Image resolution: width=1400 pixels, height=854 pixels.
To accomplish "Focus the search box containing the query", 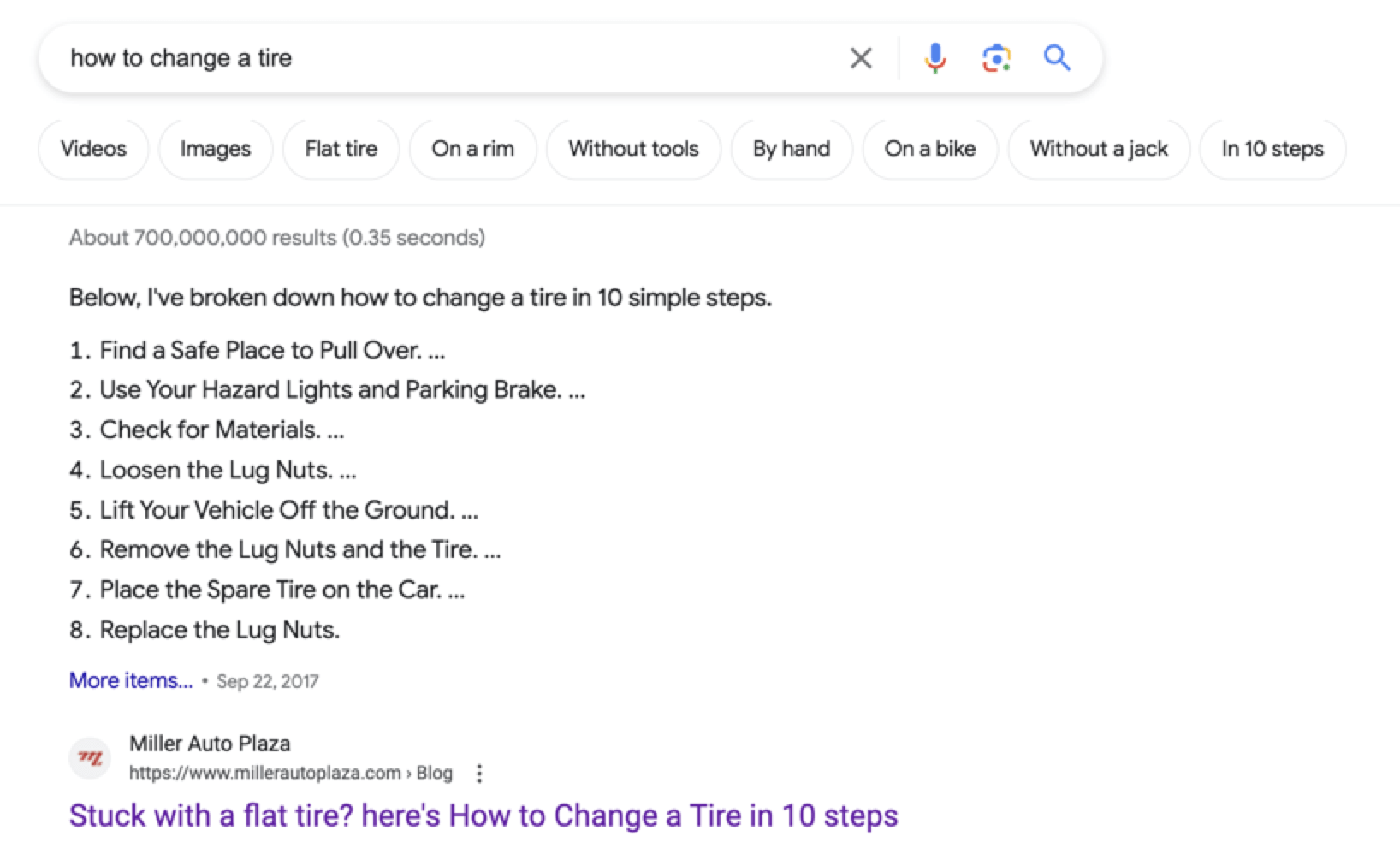I will 428,58.
